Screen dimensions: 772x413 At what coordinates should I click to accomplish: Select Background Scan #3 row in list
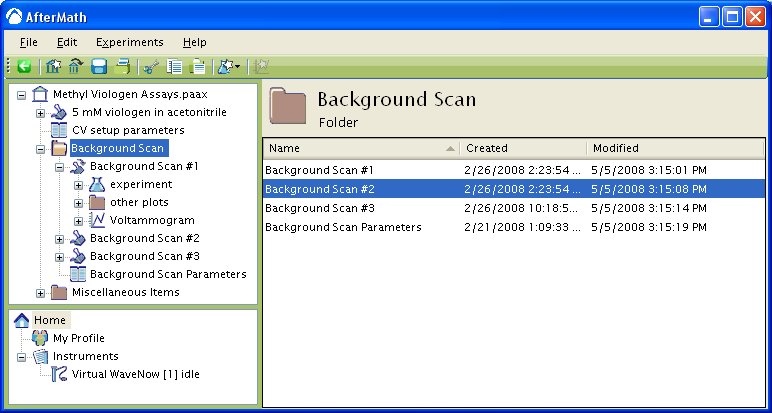pyautogui.click(x=514, y=208)
